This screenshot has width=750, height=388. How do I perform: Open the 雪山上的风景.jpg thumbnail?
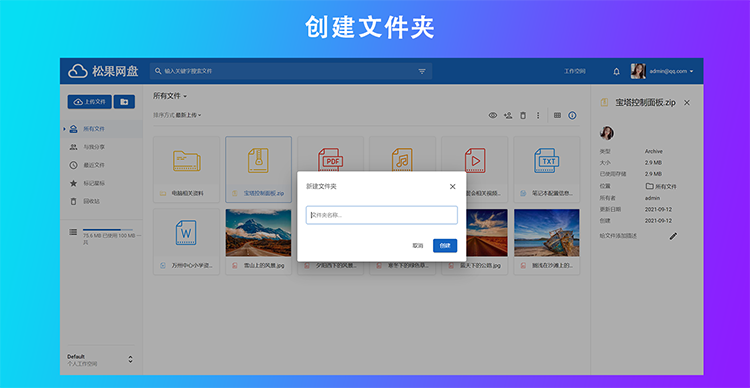(258, 233)
